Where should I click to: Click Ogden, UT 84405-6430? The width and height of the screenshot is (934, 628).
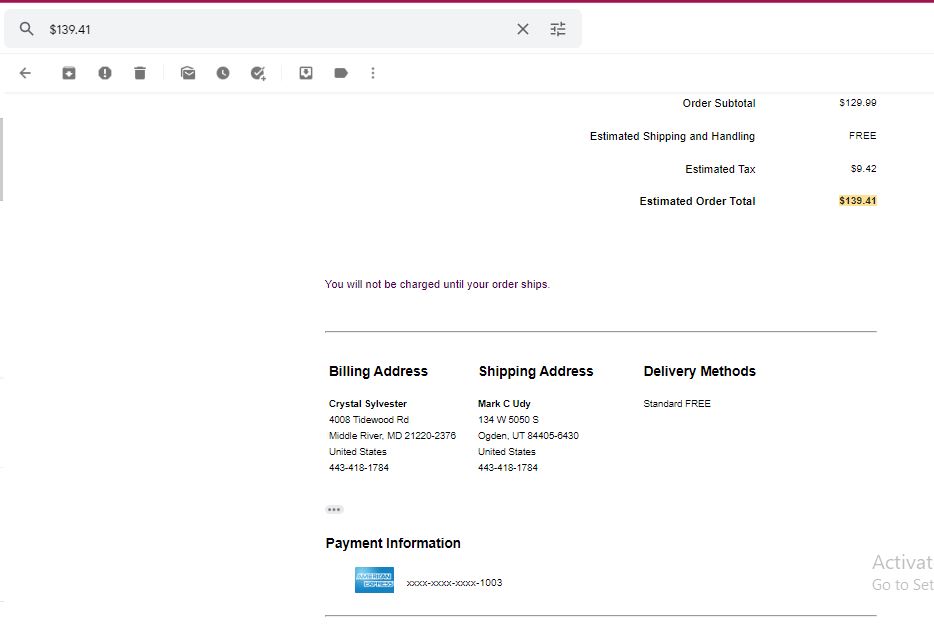tap(528, 436)
